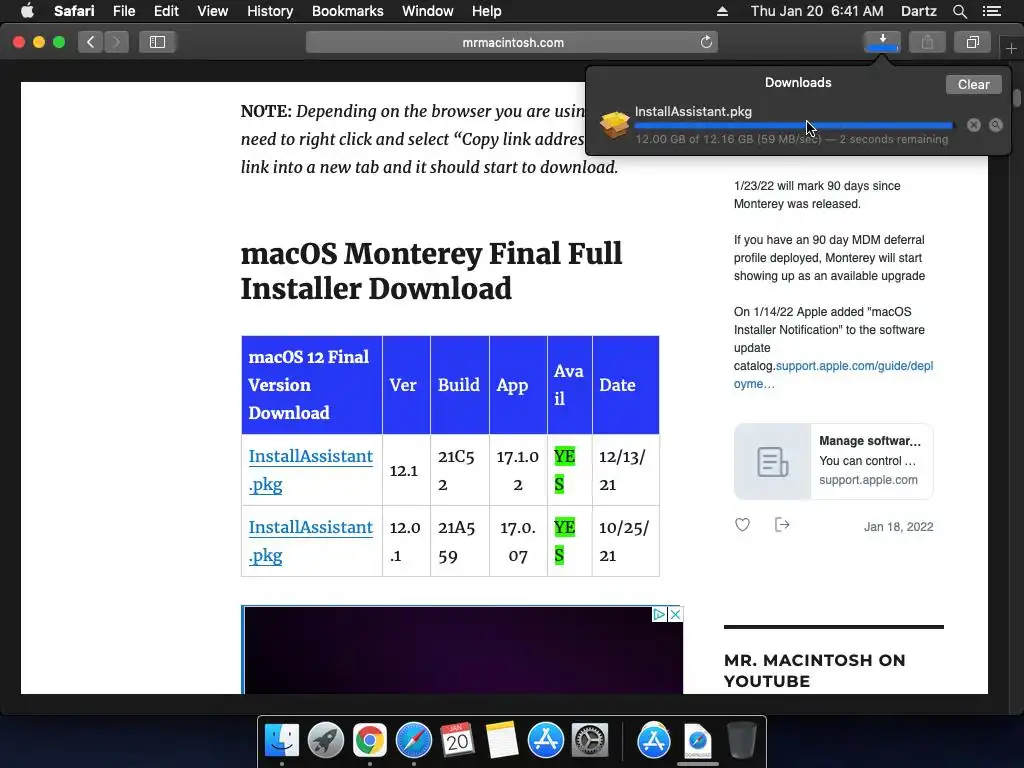The image size is (1024, 768).
Task: Open the History menu
Action: click(x=270, y=11)
